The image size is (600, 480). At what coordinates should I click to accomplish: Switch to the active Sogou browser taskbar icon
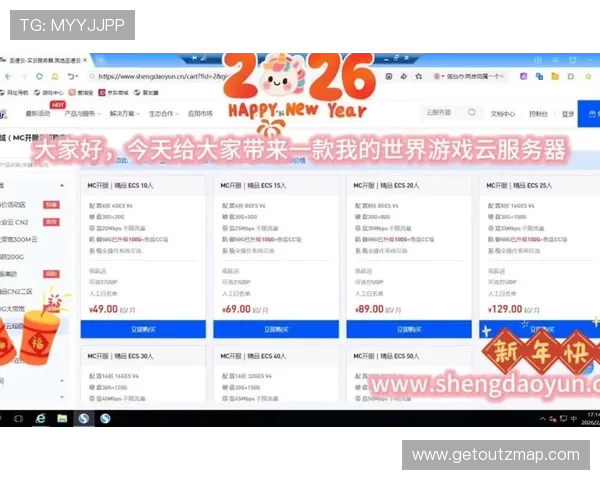(84, 419)
